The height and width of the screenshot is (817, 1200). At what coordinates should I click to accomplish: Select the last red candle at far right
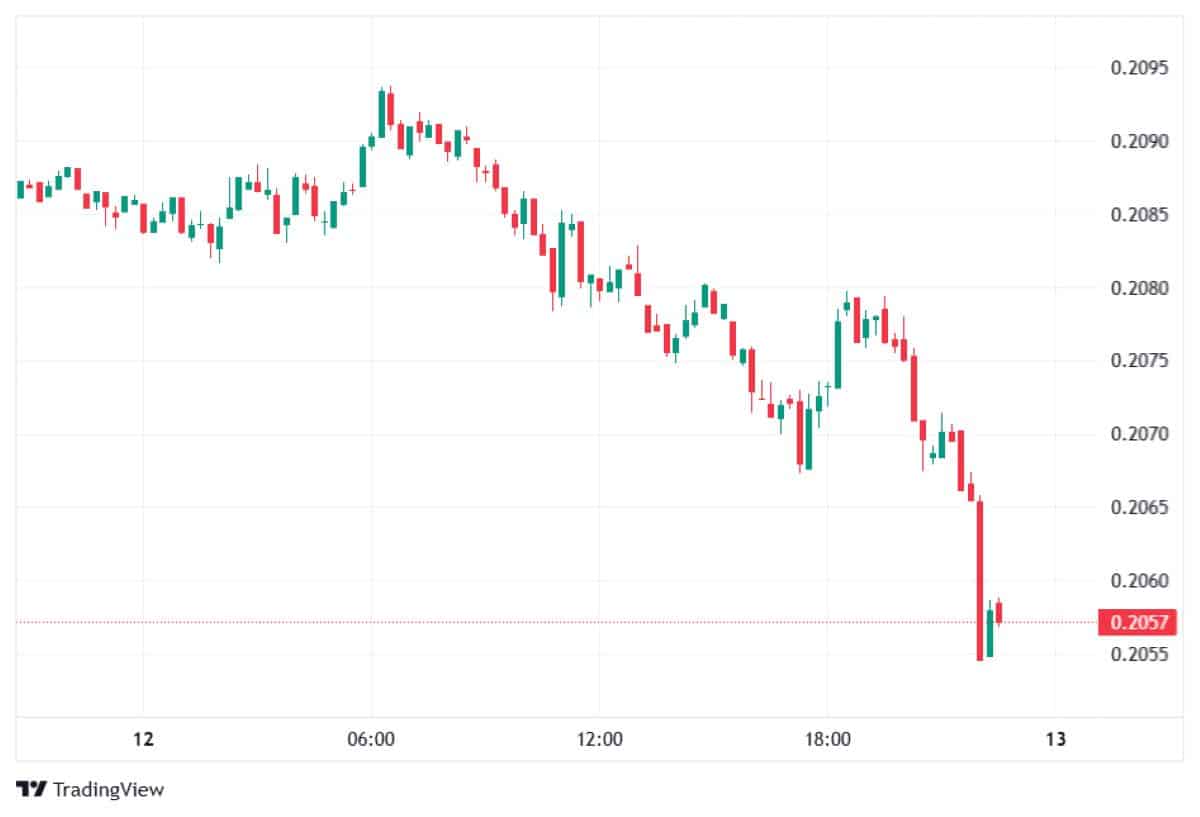(998, 612)
